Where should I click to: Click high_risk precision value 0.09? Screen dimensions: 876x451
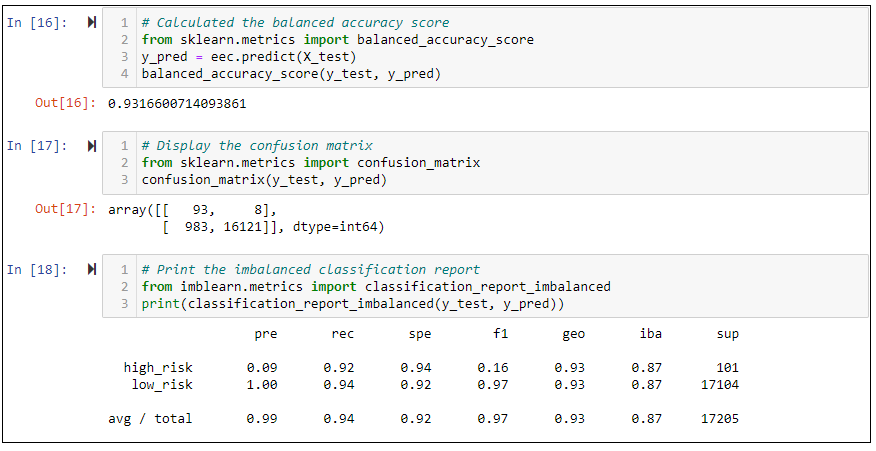point(262,368)
